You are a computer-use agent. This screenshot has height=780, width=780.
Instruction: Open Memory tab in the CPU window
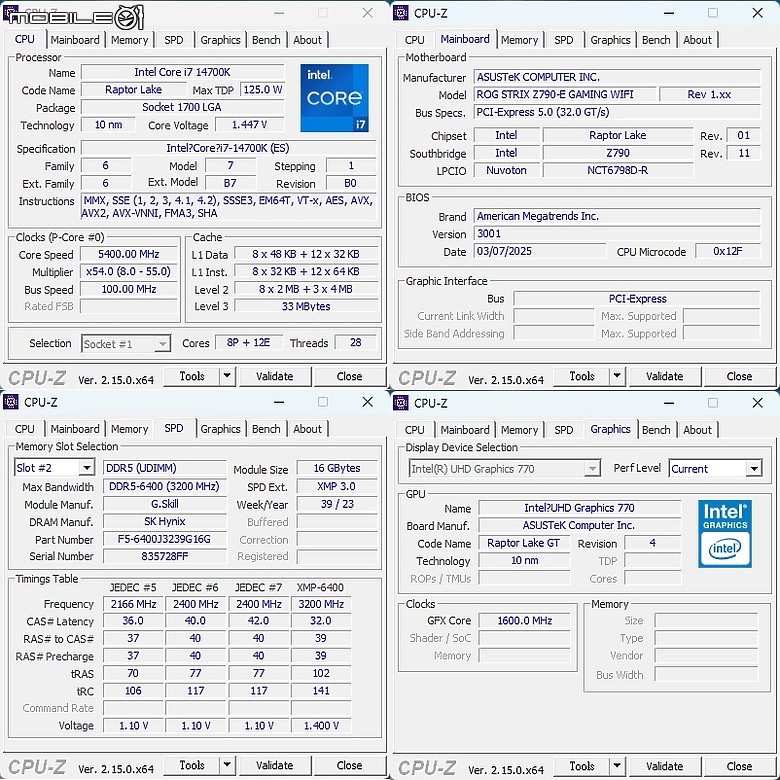129,40
